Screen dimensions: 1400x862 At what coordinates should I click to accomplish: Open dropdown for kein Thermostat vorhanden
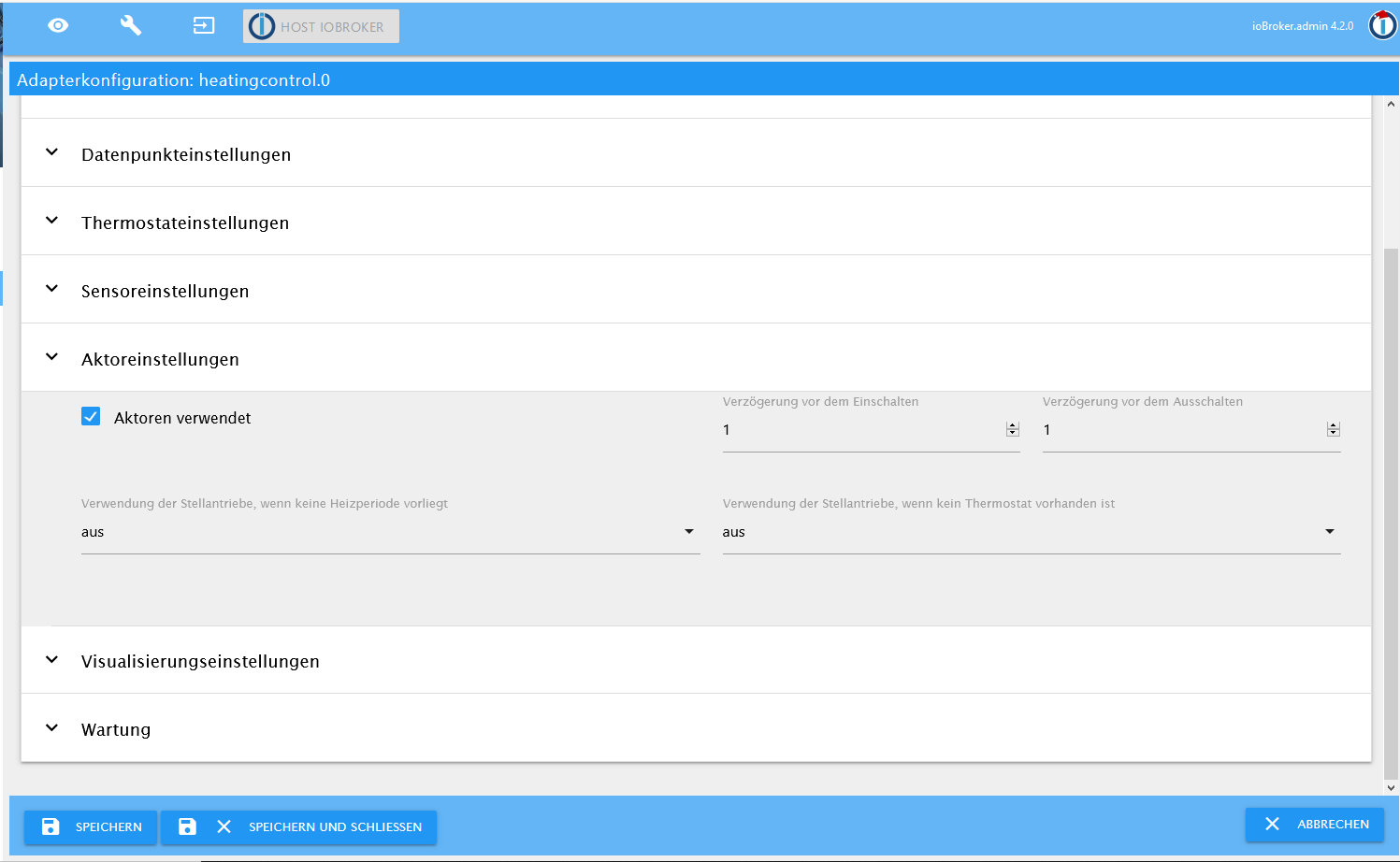1032,532
